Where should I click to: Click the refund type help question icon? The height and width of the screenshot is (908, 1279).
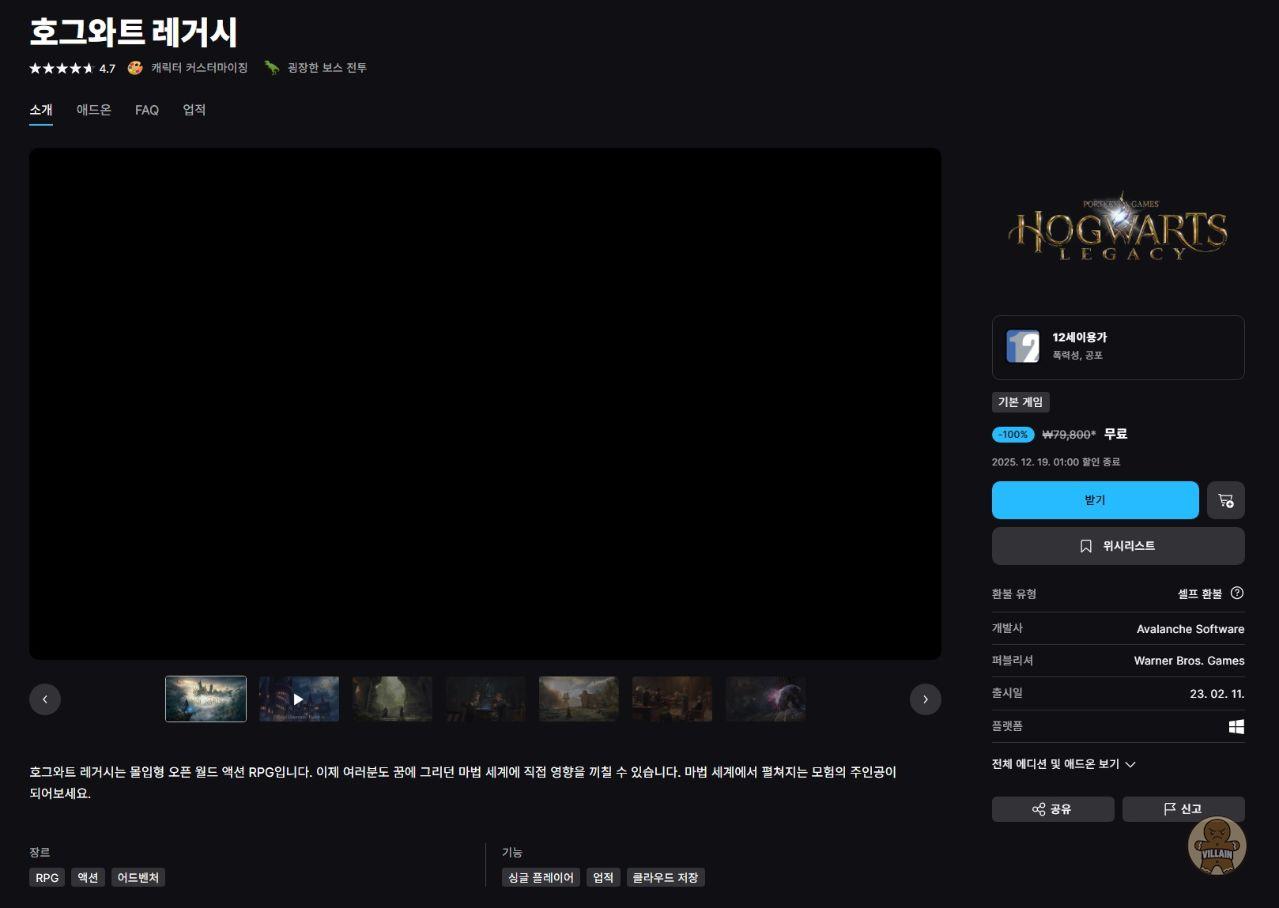point(1237,593)
